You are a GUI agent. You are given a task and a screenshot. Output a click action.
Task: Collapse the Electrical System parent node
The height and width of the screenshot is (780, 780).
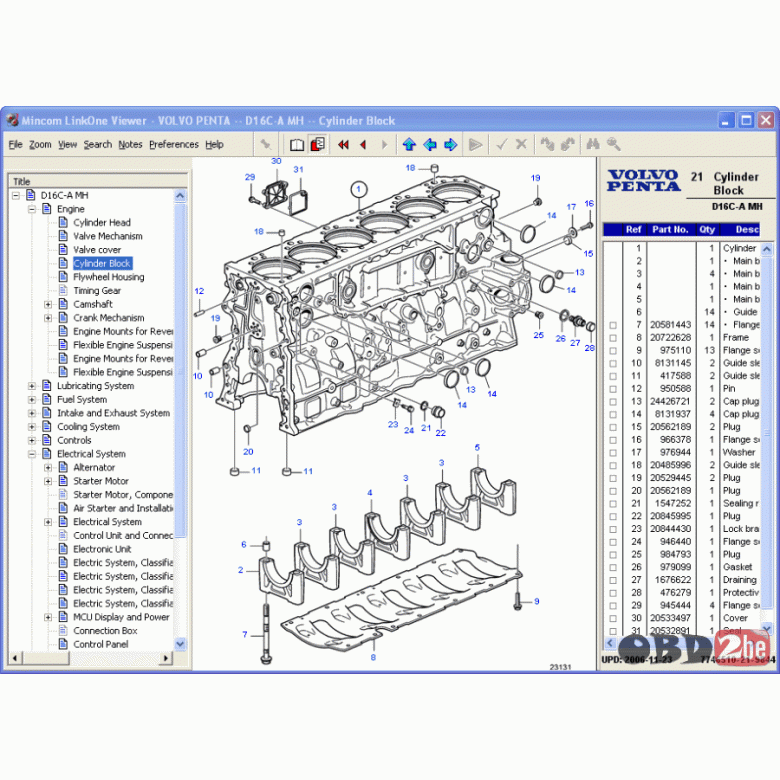[x=32, y=454]
